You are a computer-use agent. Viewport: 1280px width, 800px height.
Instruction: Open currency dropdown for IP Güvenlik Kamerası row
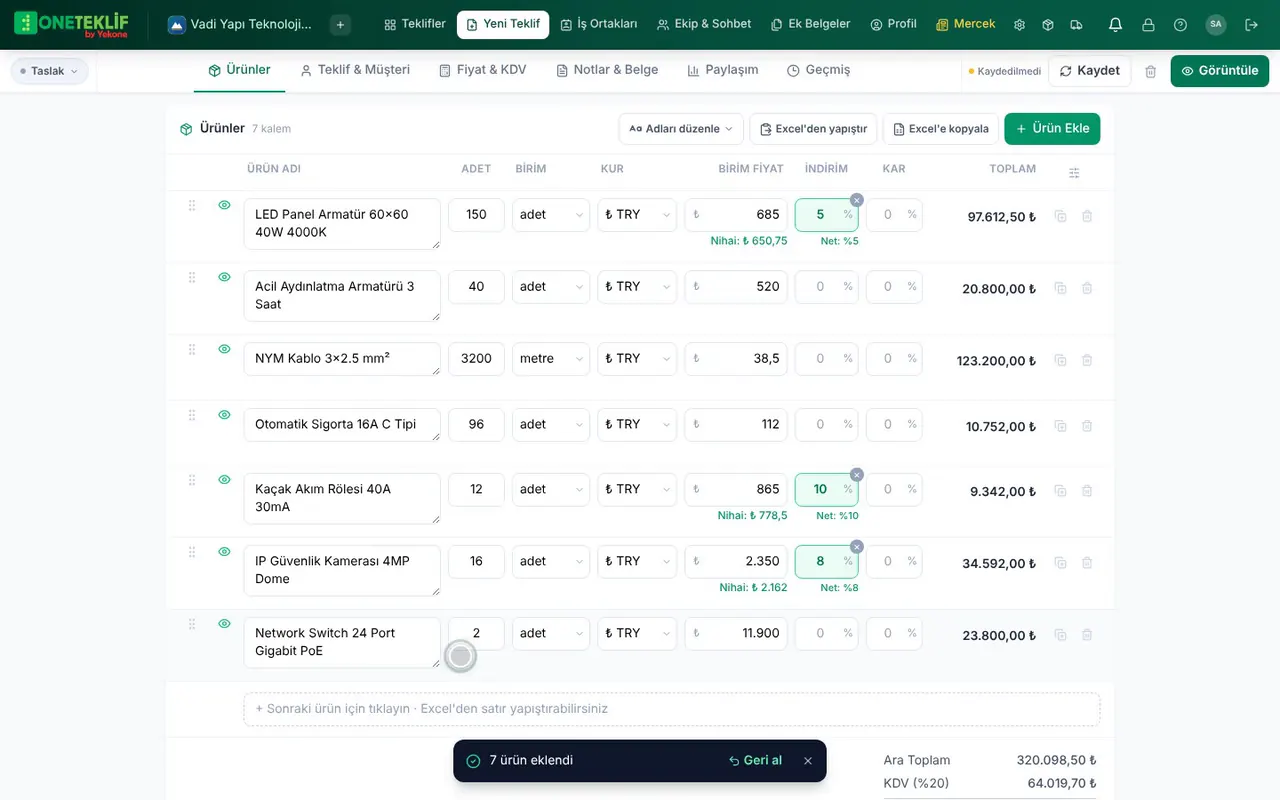(637, 562)
